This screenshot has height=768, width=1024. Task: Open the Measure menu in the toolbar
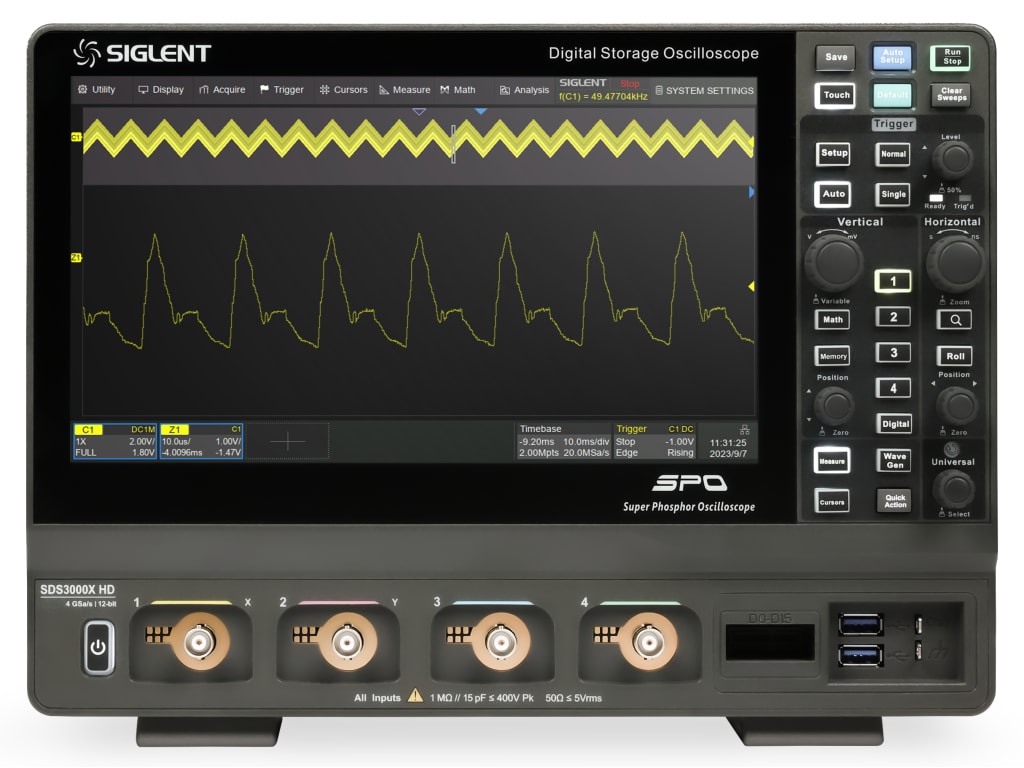406,89
